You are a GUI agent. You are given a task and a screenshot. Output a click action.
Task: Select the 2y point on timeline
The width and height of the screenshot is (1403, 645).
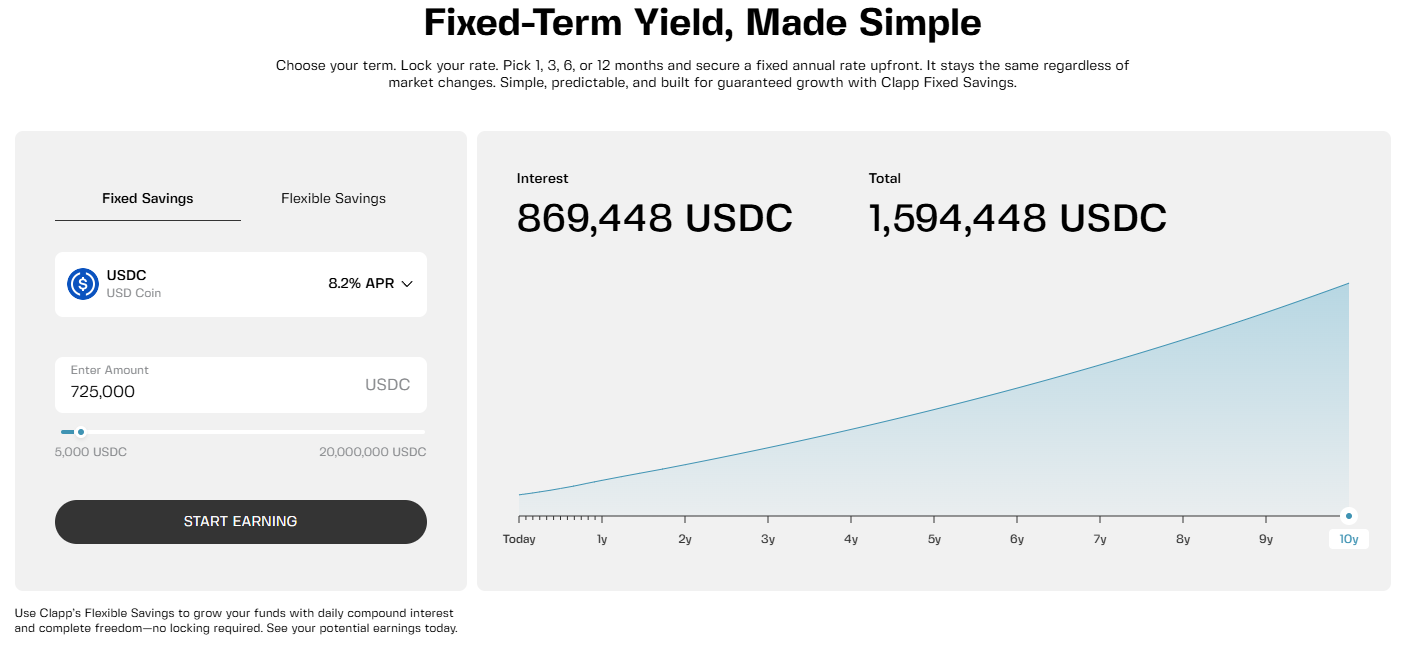(685, 539)
